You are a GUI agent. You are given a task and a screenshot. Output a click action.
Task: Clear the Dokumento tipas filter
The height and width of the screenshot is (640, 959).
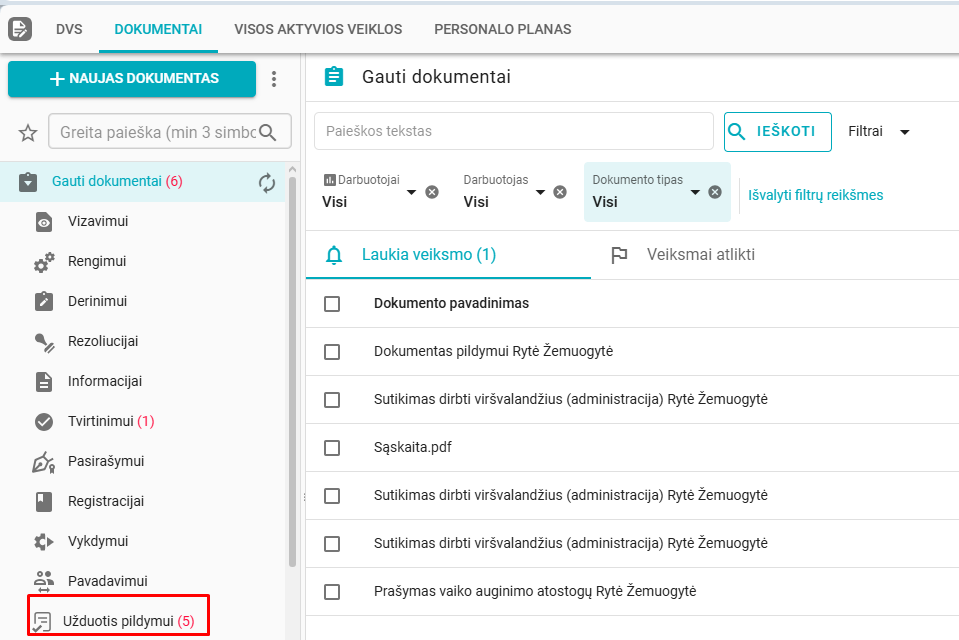point(715,192)
